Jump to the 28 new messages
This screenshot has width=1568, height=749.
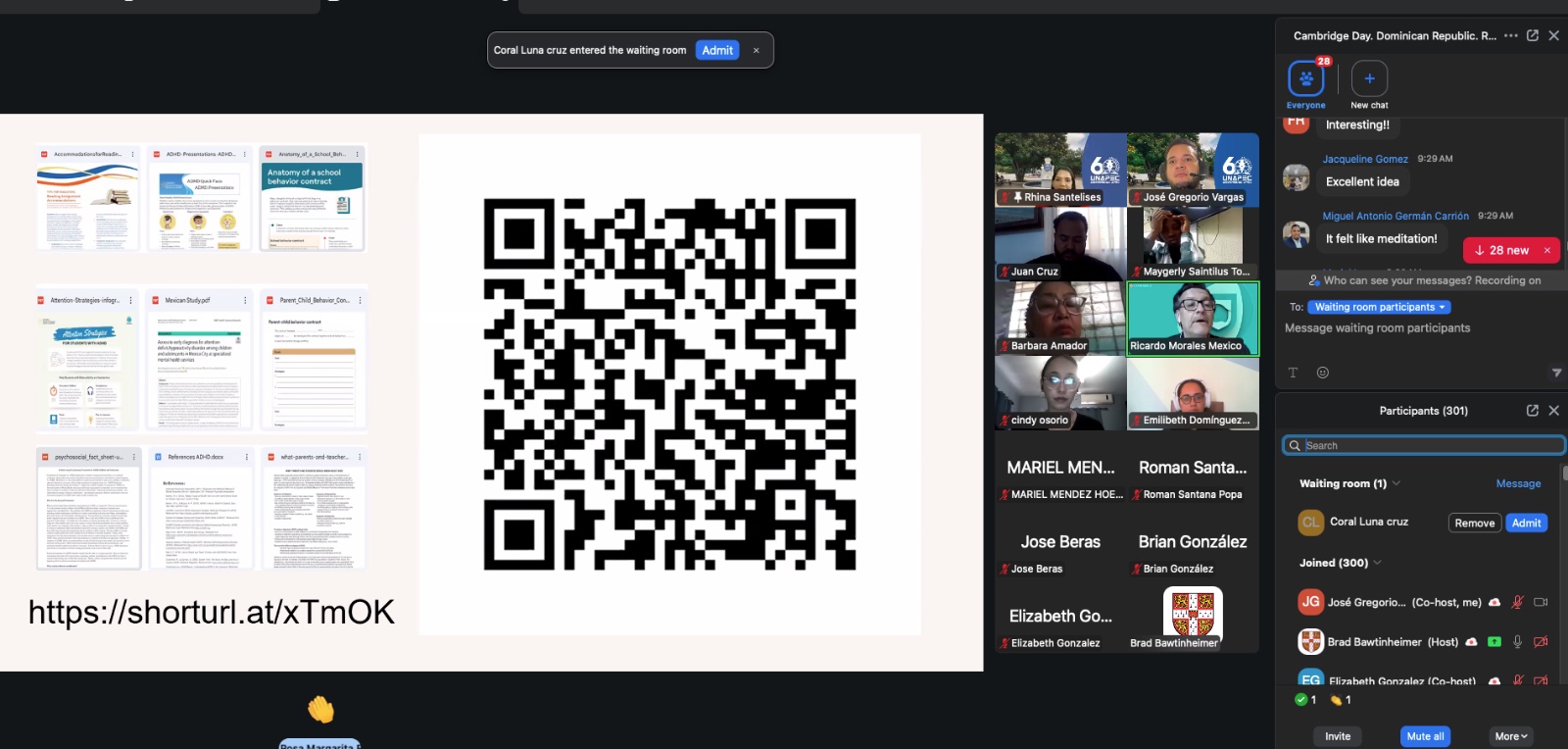1501,250
